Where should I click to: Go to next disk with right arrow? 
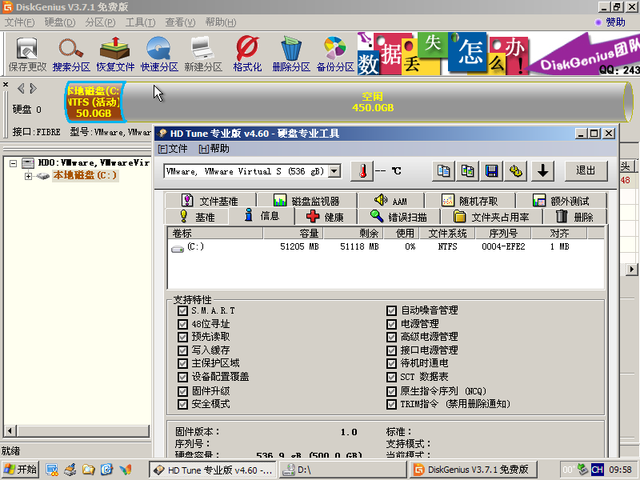pyautogui.click(x=33, y=89)
